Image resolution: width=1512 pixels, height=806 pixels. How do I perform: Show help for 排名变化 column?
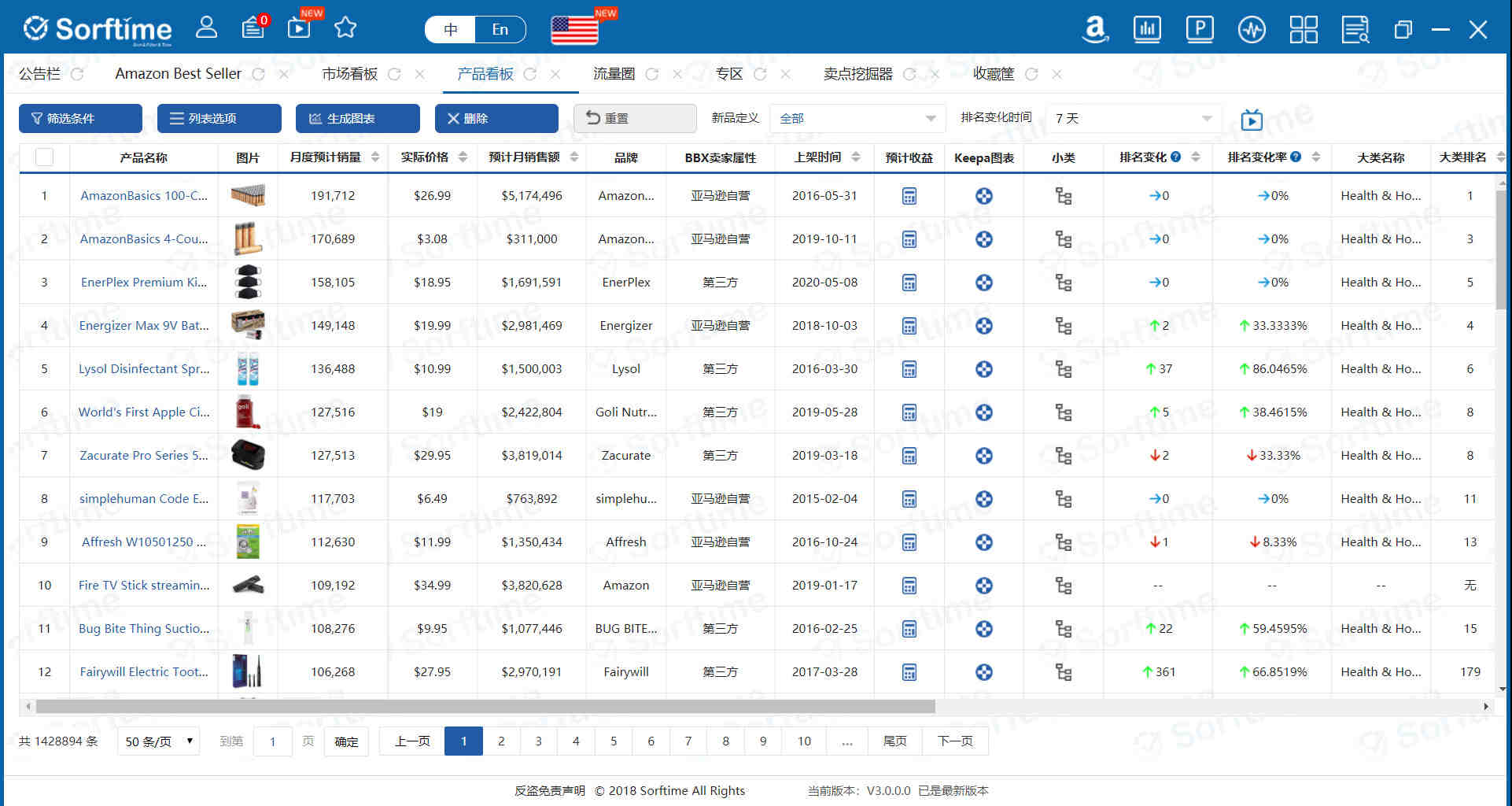click(1175, 157)
